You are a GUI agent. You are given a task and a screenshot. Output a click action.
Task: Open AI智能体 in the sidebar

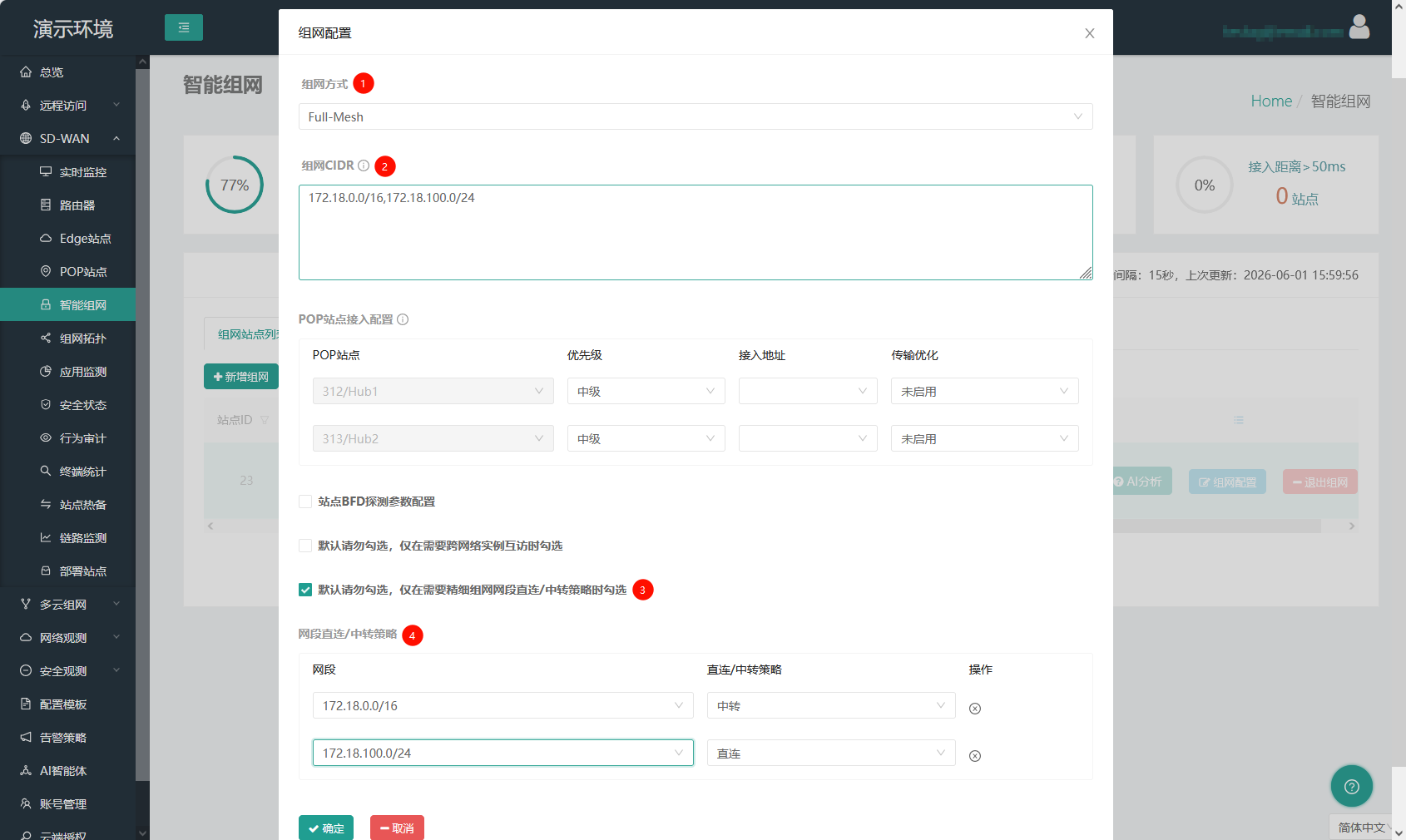[67, 771]
